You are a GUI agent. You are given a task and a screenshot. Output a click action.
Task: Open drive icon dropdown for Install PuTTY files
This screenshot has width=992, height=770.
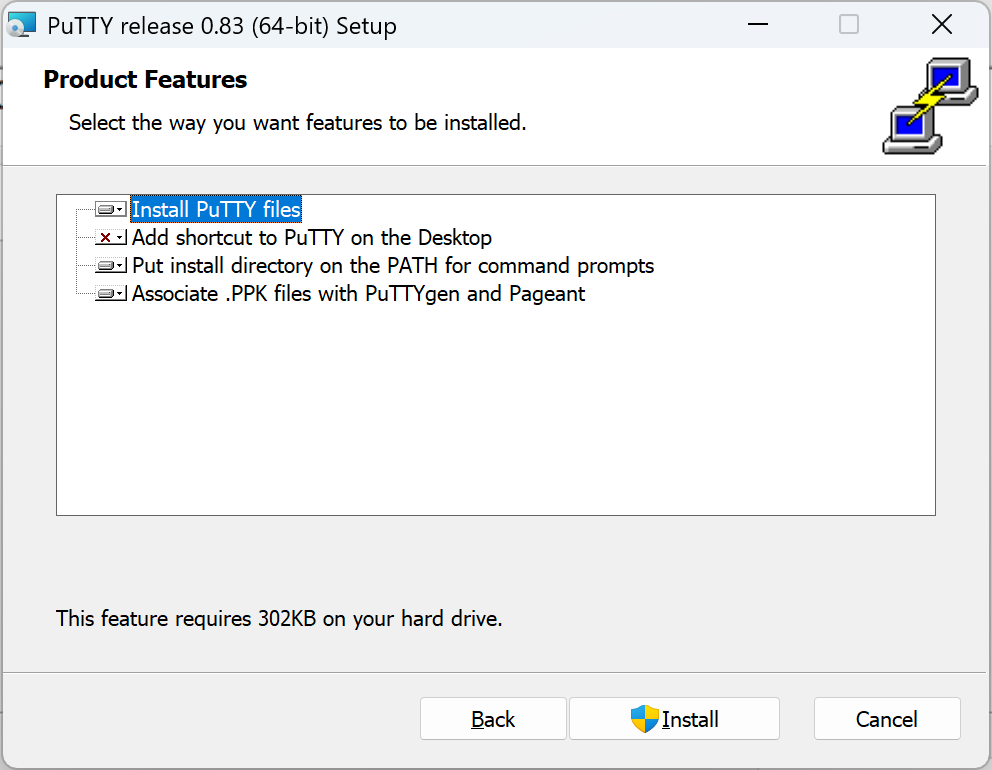(x=111, y=210)
